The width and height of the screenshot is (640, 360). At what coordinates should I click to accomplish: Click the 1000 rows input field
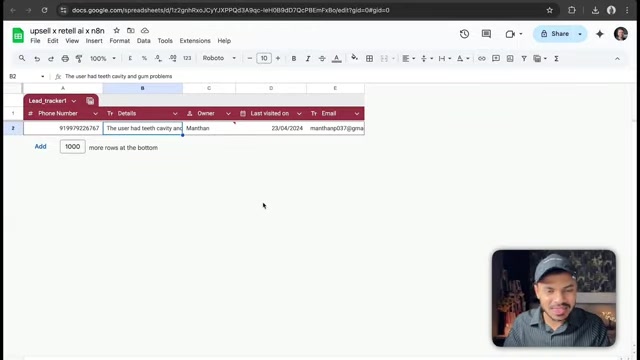(73, 147)
